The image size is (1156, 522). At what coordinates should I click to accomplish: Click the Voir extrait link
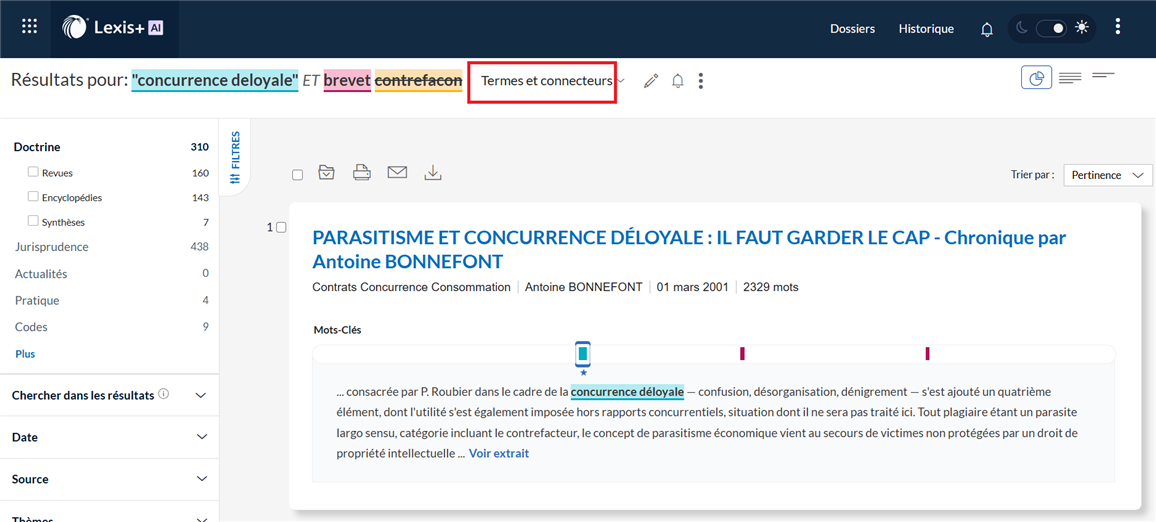[x=498, y=453]
